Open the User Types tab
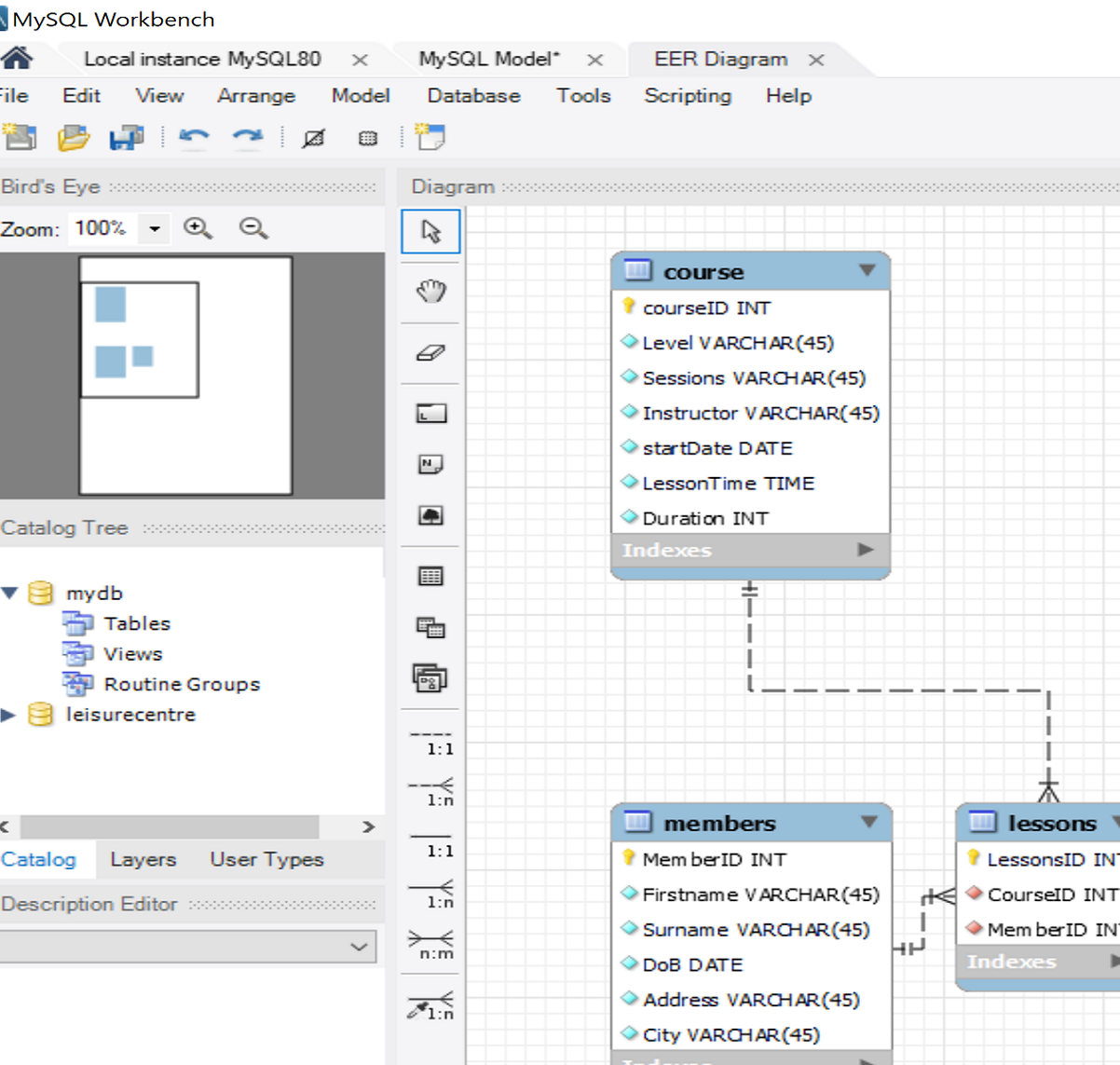Viewport: 1120px width, 1065px height. 266,859
